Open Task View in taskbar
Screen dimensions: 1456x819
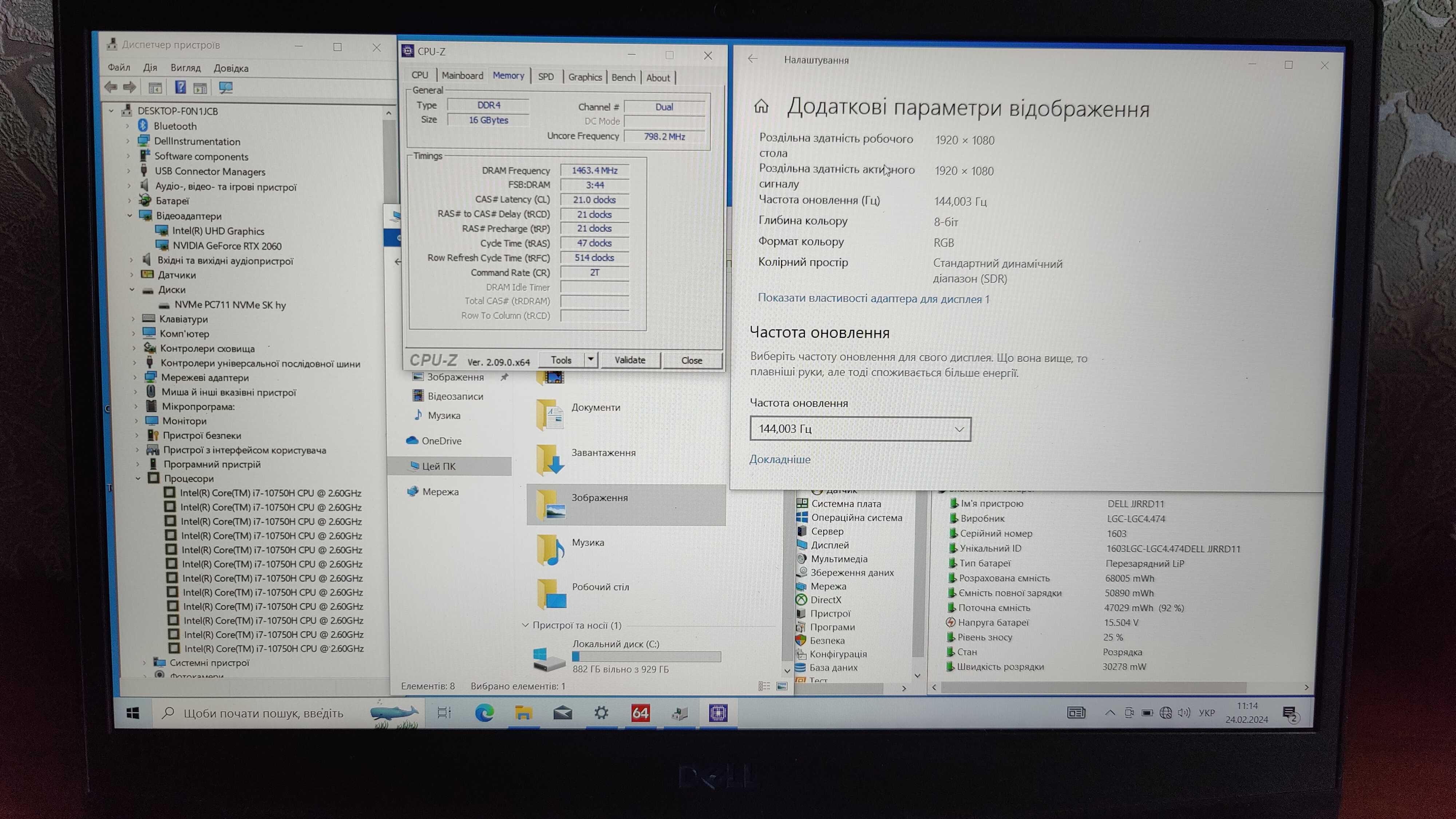(444, 713)
